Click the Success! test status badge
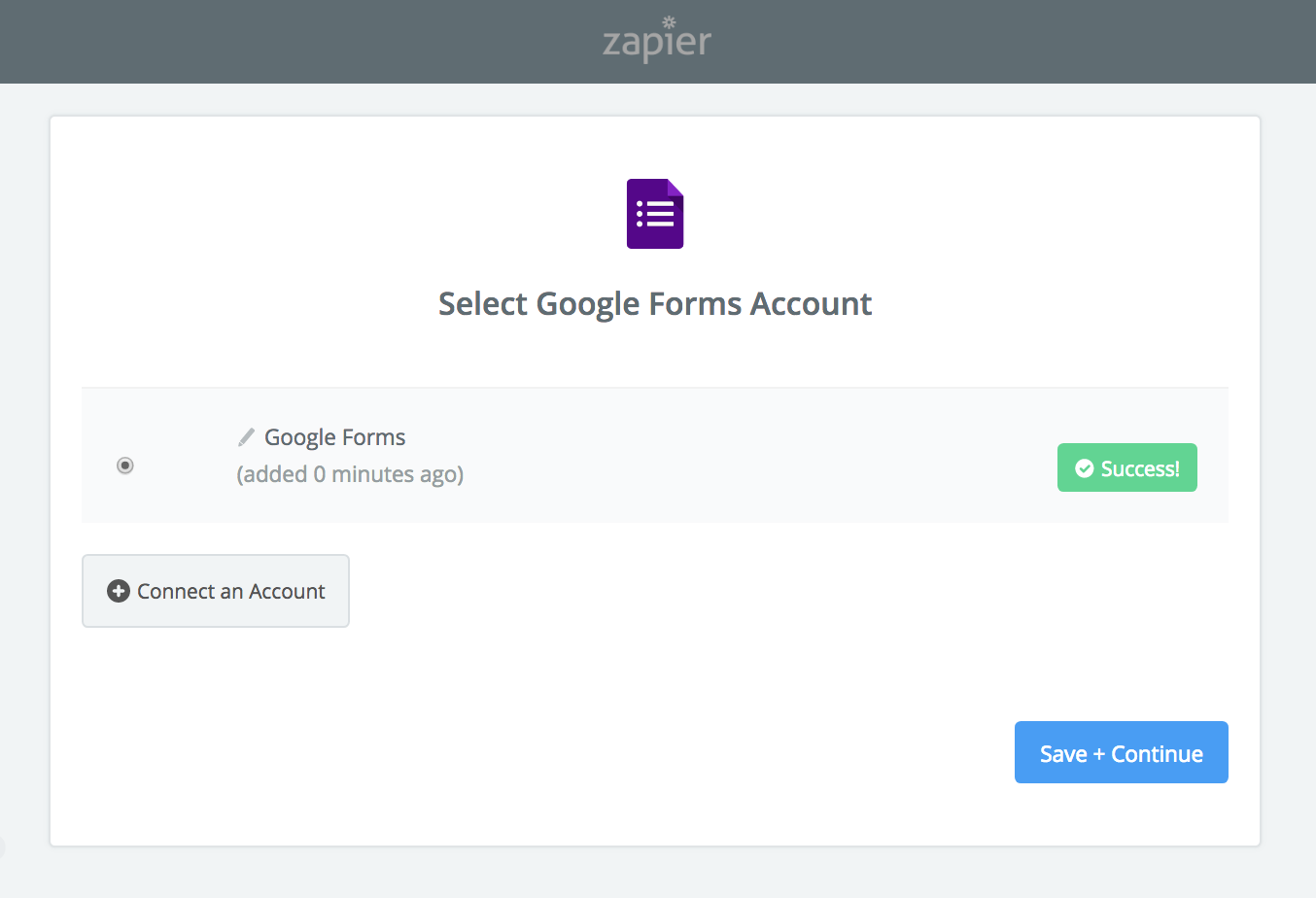Image resolution: width=1316 pixels, height=898 pixels. tap(1127, 467)
